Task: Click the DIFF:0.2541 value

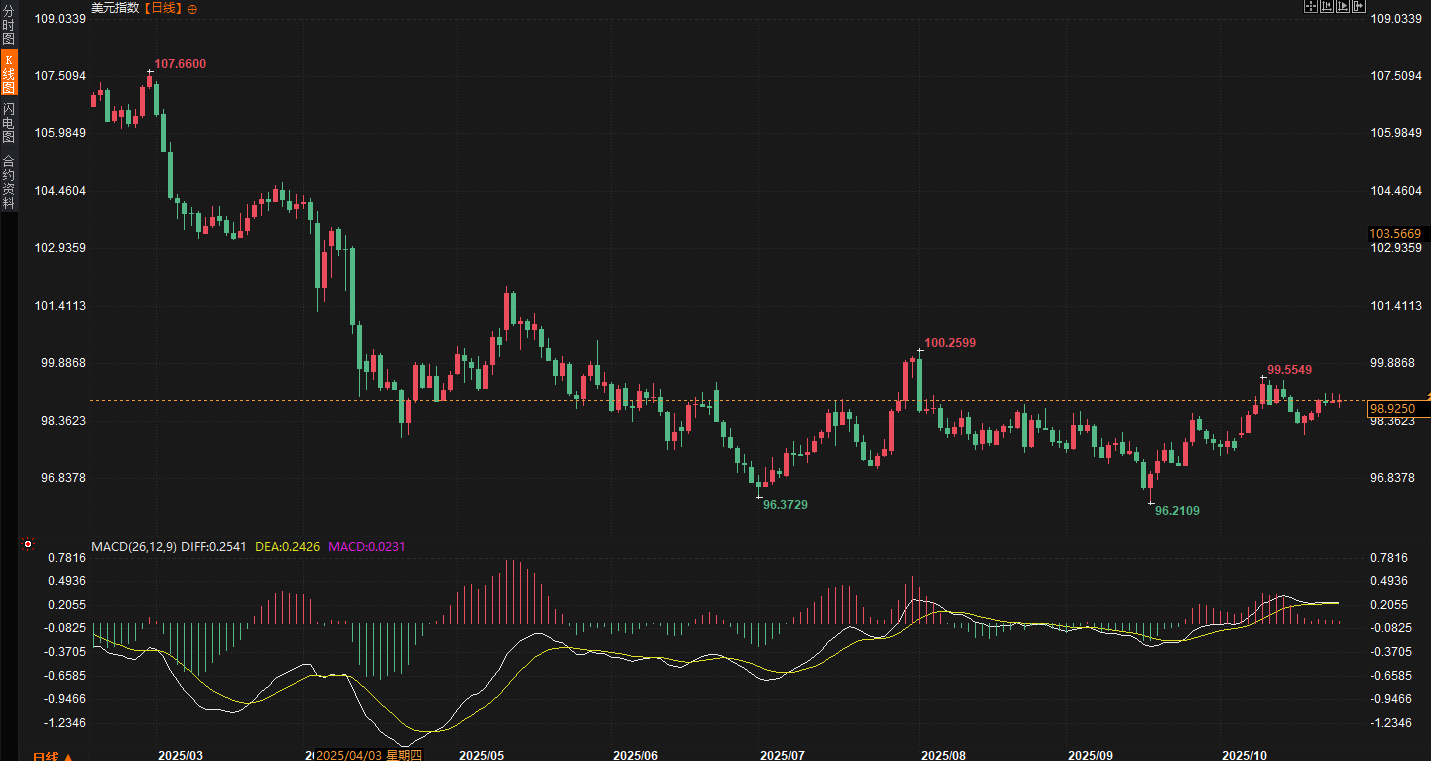Action: [x=215, y=546]
